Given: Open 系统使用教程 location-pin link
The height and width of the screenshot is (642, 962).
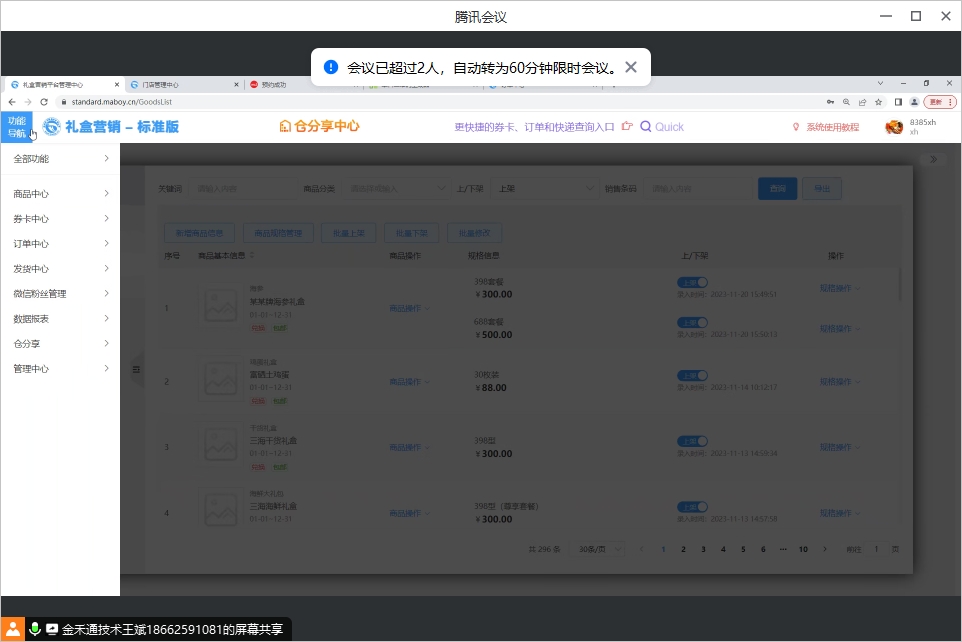Looking at the screenshot, I should pyautogui.click(x=796, y=127).
